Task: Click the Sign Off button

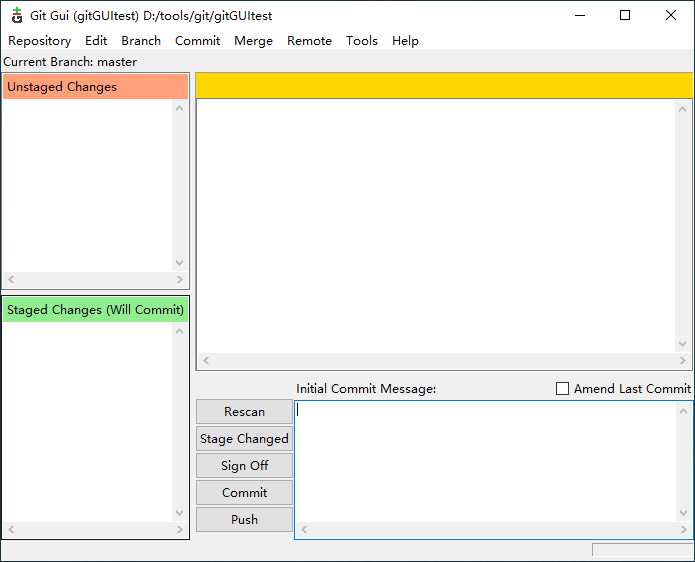Action: pyautogui.click(x=244, y=466)
